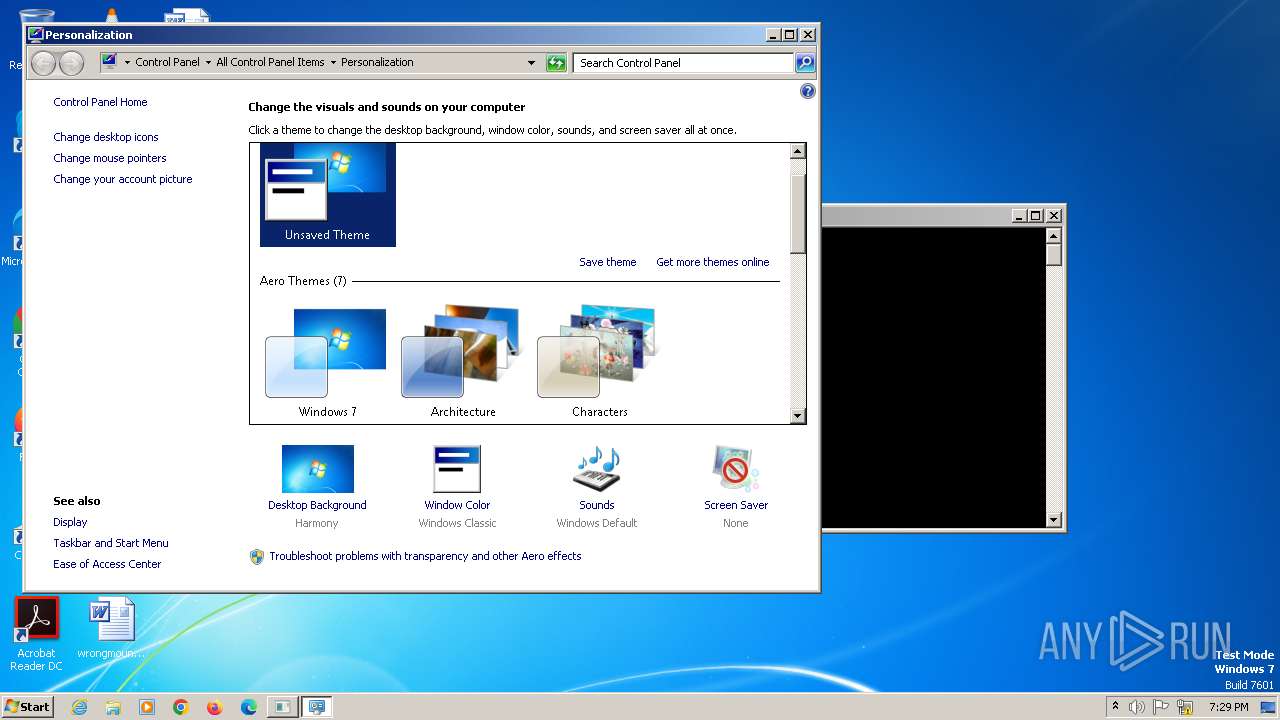The height and width of the screenshot is (720, 1280).
Task: Click the help question mark icon
Action: point(808,91)
